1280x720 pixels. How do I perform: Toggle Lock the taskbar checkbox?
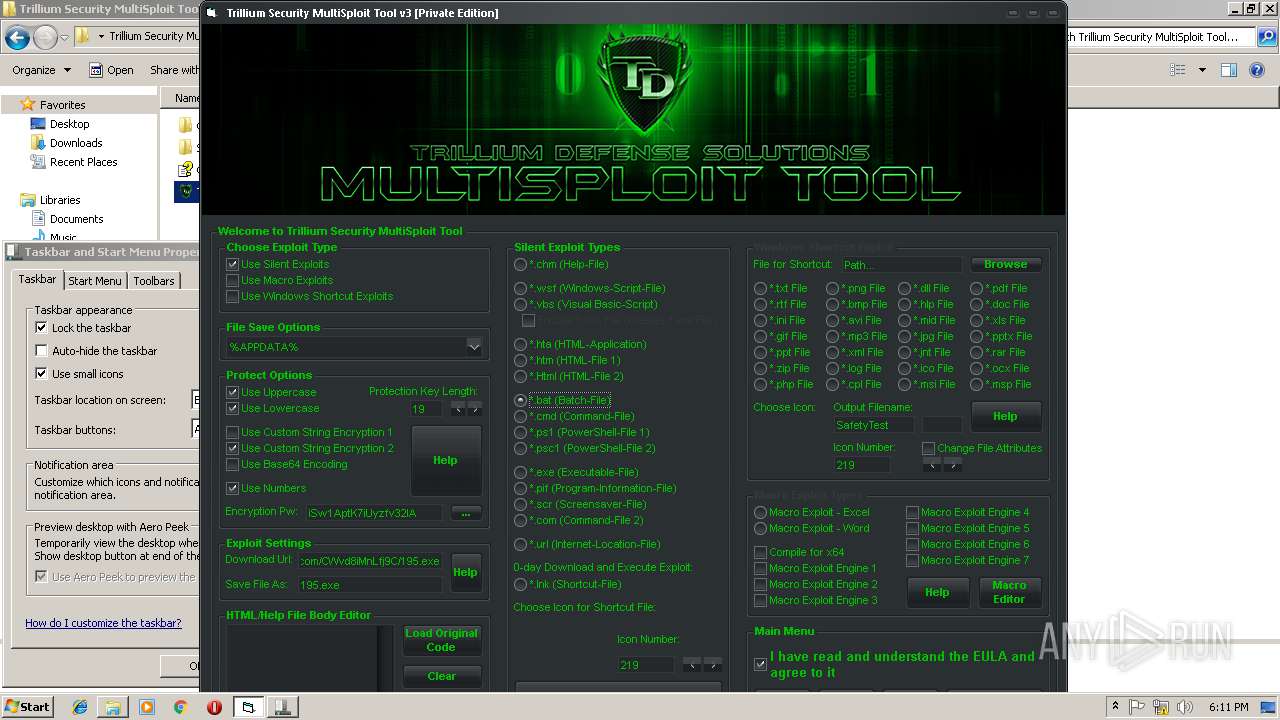click(41, 327)
